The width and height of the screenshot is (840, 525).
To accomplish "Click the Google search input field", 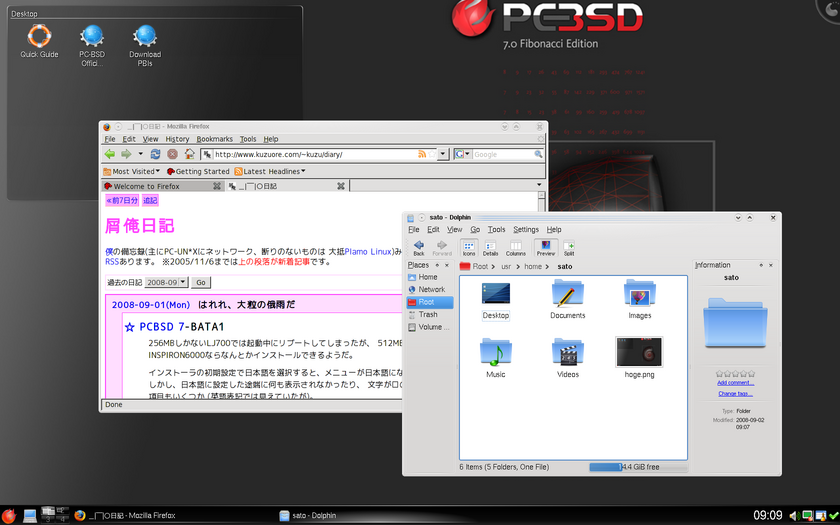I will [x=503, y=154].
